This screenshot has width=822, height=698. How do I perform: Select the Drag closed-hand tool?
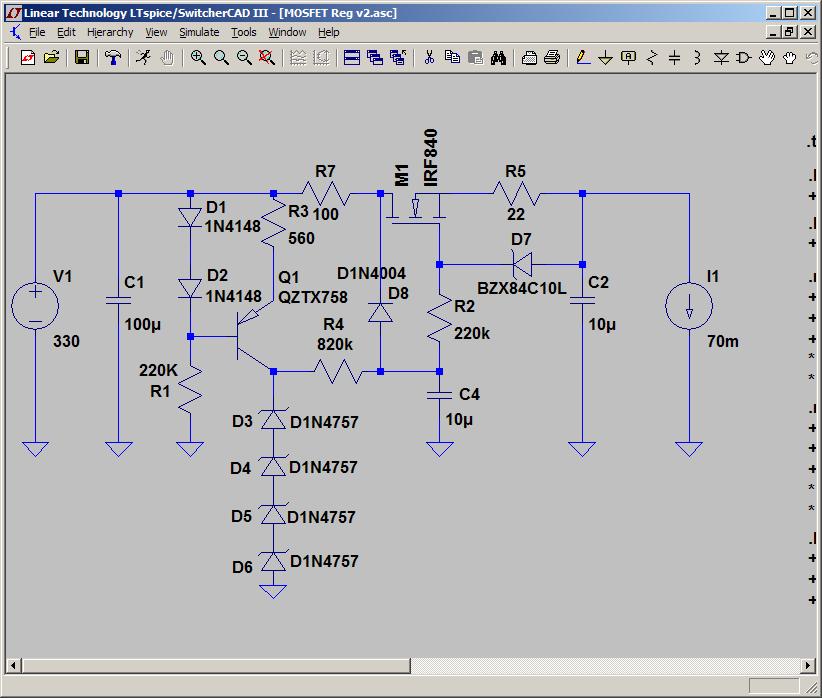coord(789,57)
